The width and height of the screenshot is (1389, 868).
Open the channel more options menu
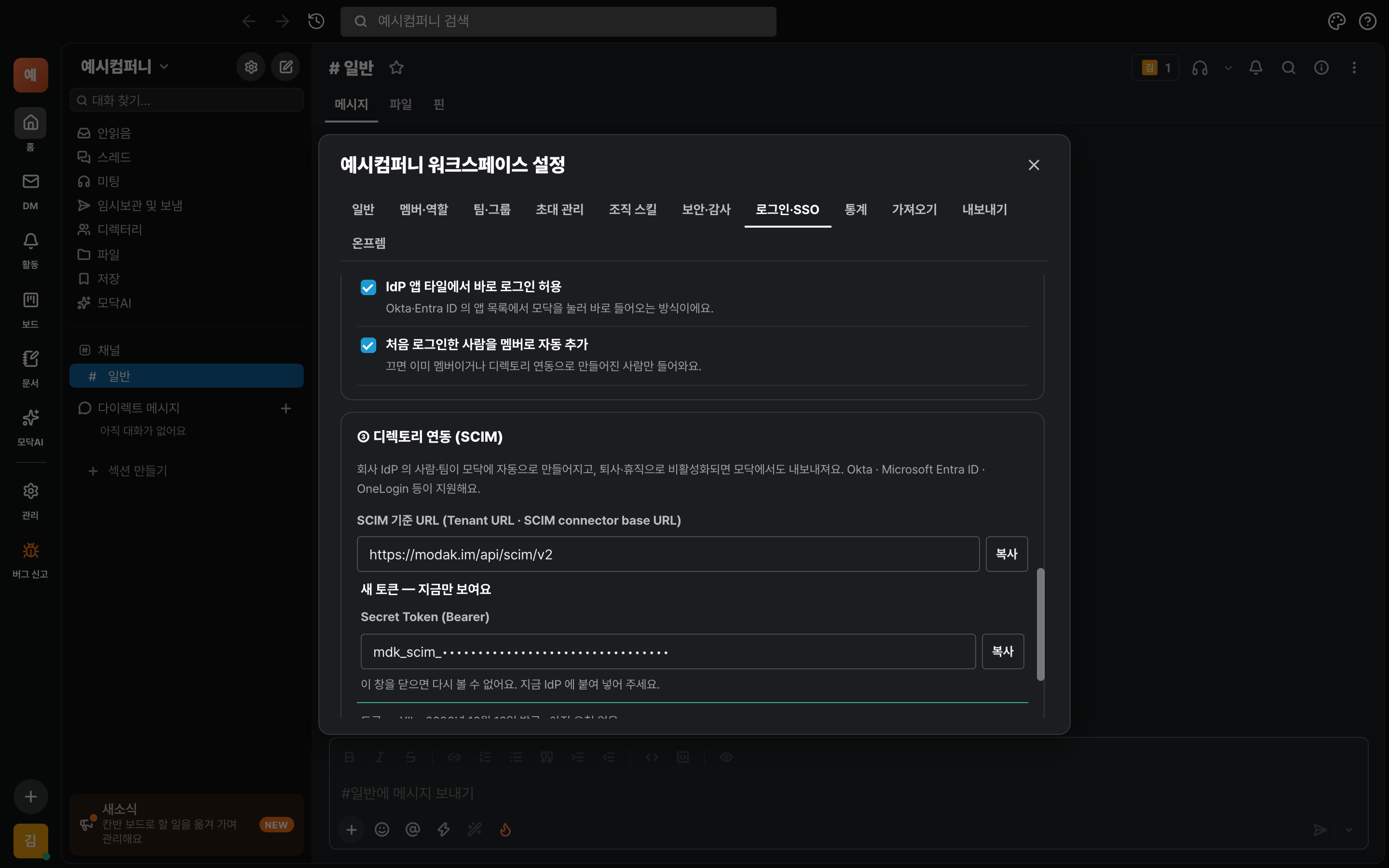(x=1354, y=68)
